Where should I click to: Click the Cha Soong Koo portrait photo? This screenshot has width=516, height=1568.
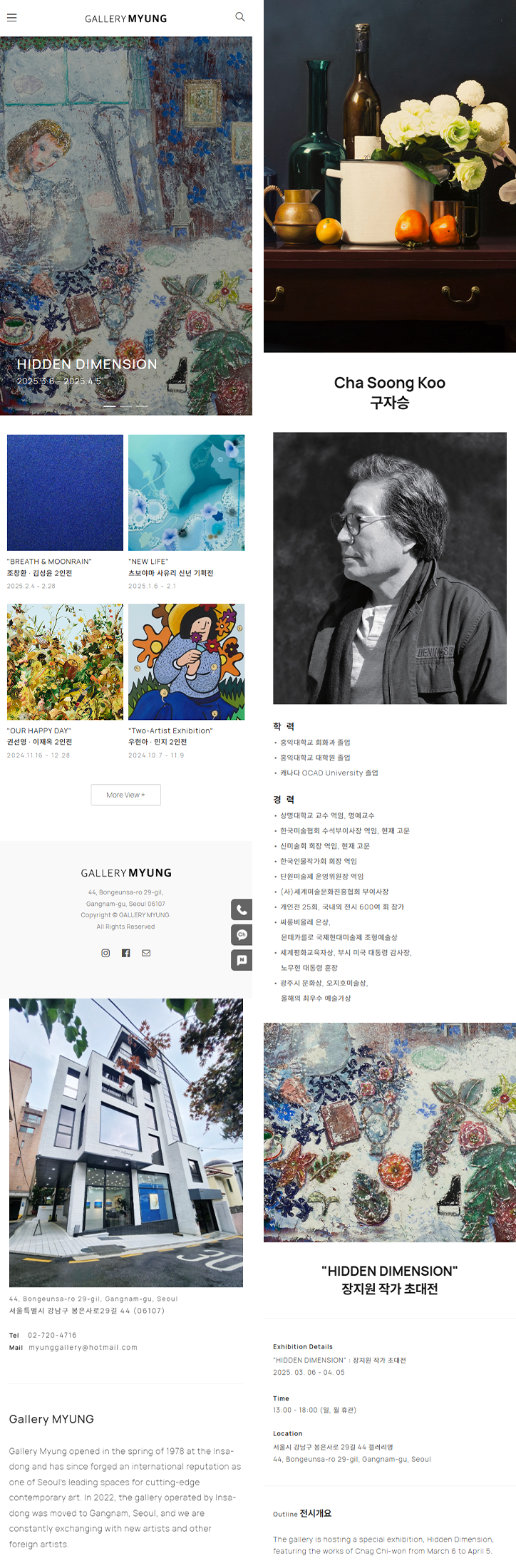390,568
